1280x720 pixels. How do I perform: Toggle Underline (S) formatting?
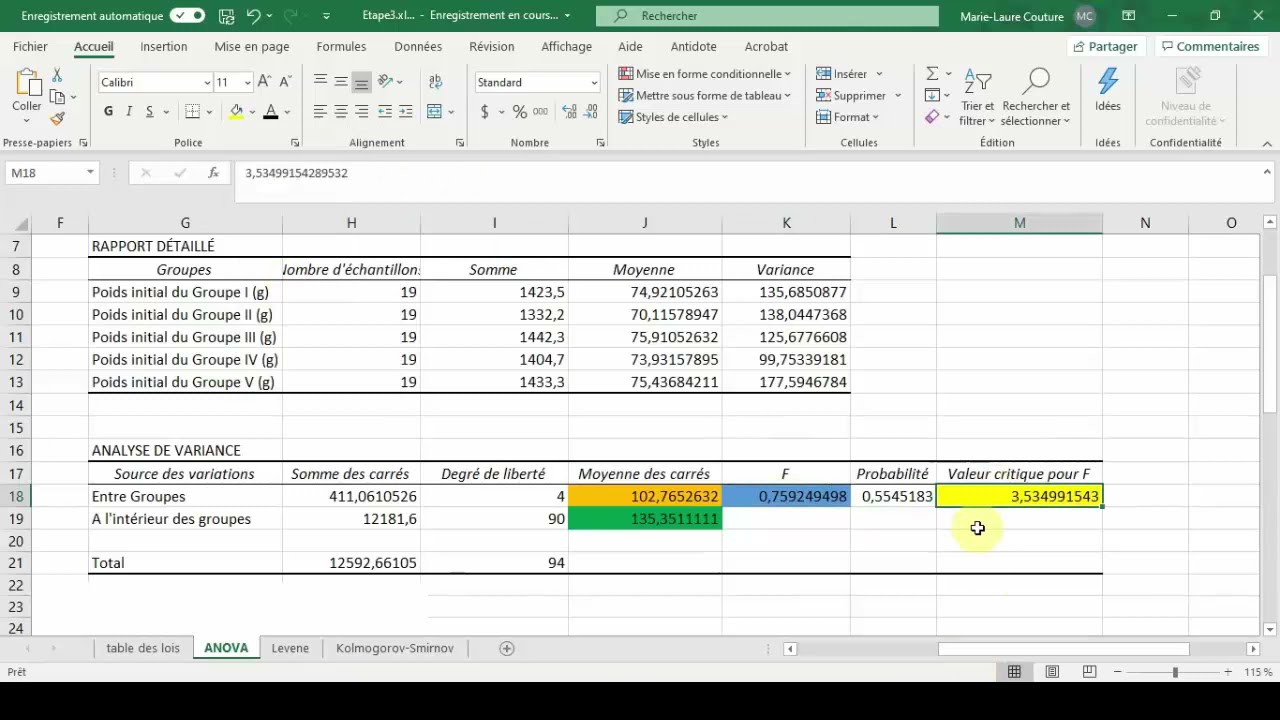[x=150, y=112]
